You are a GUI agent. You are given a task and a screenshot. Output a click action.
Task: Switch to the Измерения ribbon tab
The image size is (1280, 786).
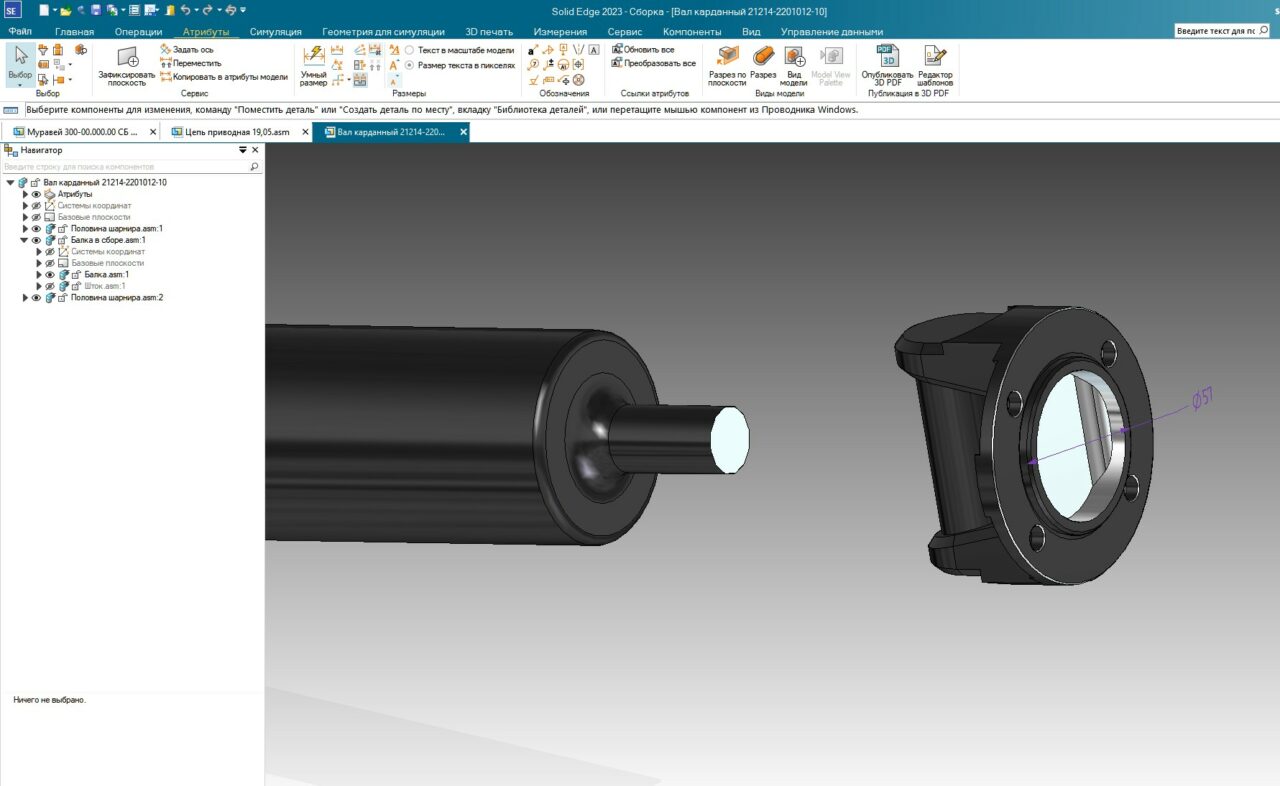[x=560, y=32]
